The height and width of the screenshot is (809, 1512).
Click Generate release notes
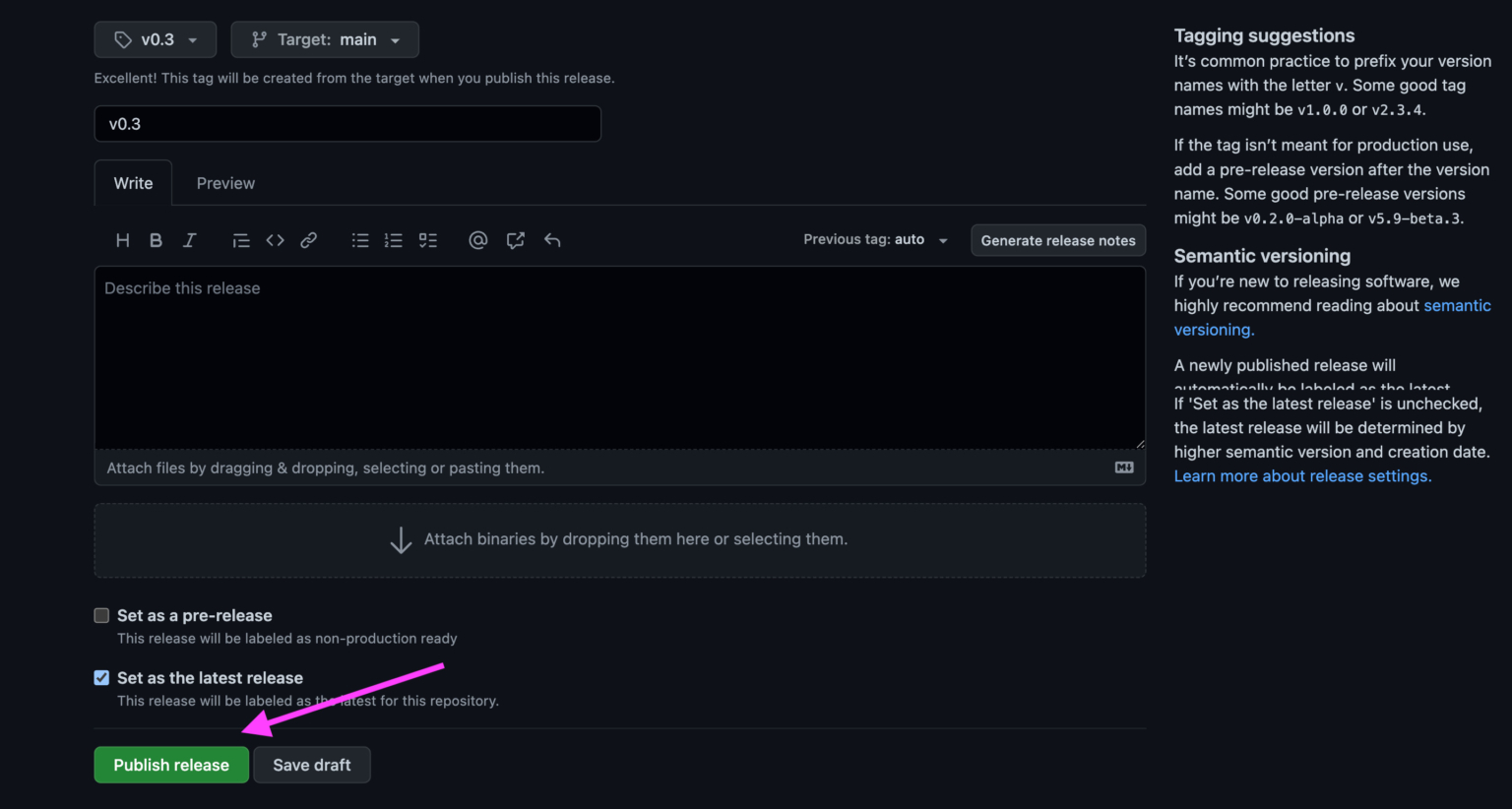tap(1057, 240)
